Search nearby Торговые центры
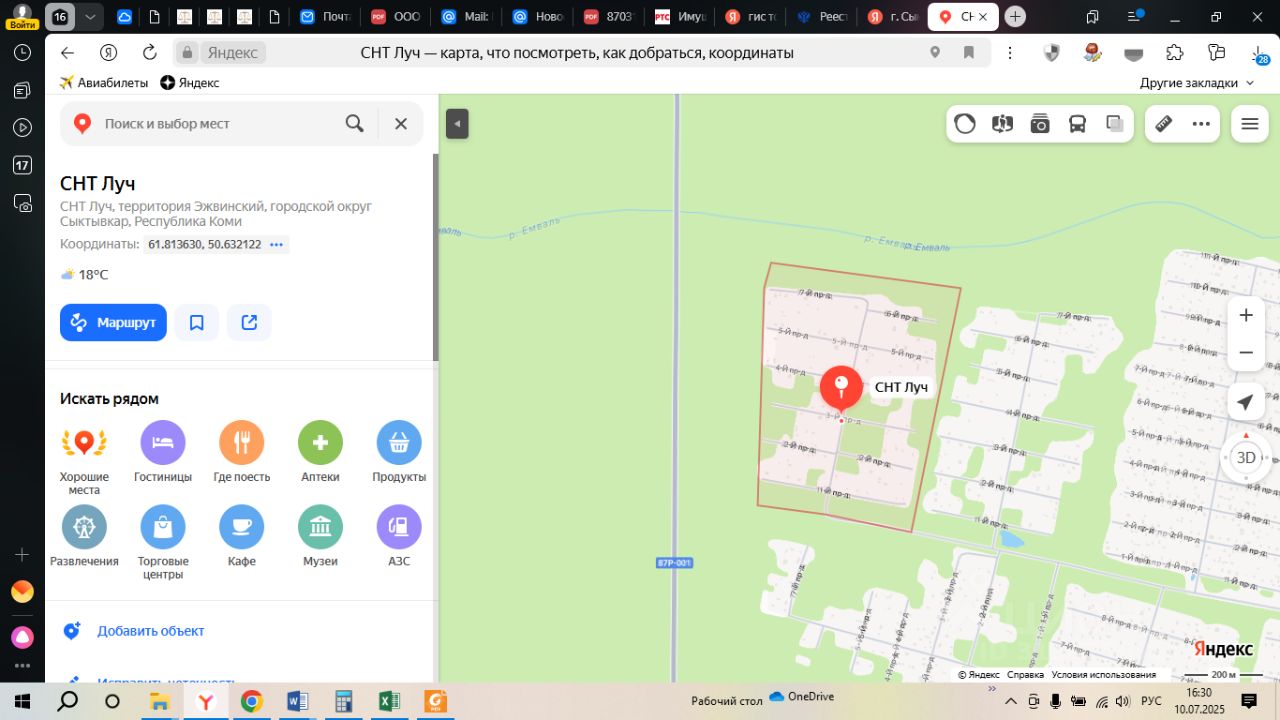 [163, 542]
